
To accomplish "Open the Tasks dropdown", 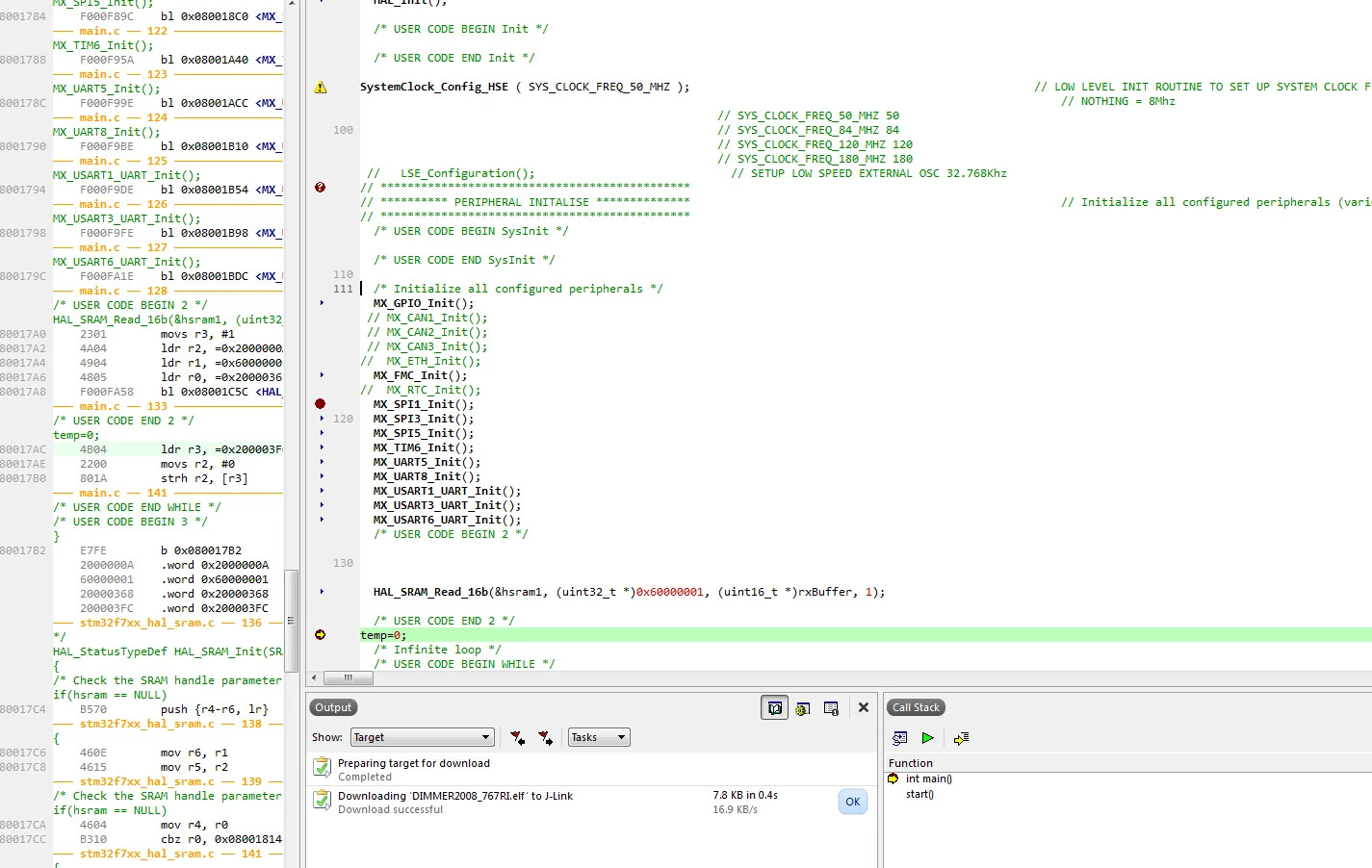I will (599, 737).
